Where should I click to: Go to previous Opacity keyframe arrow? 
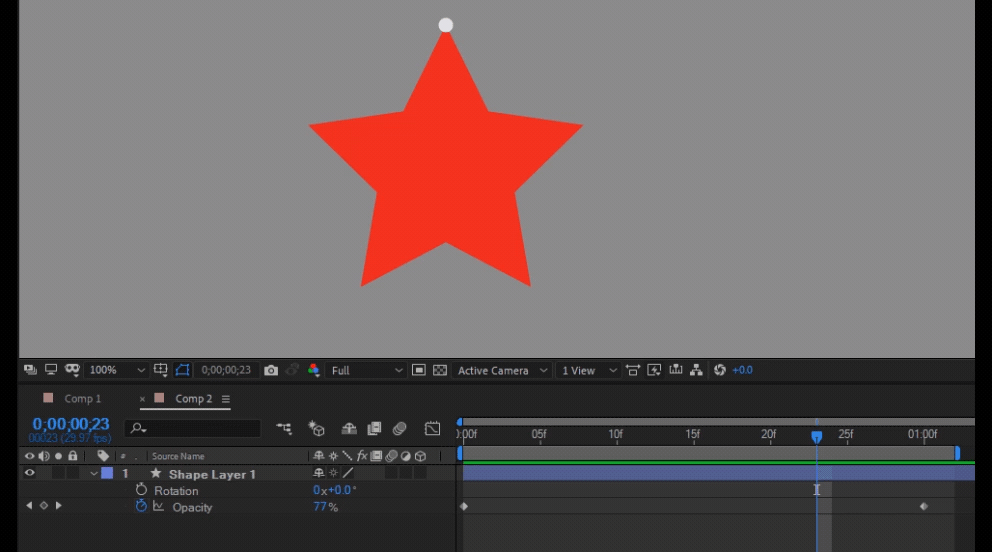coord(28,505)
